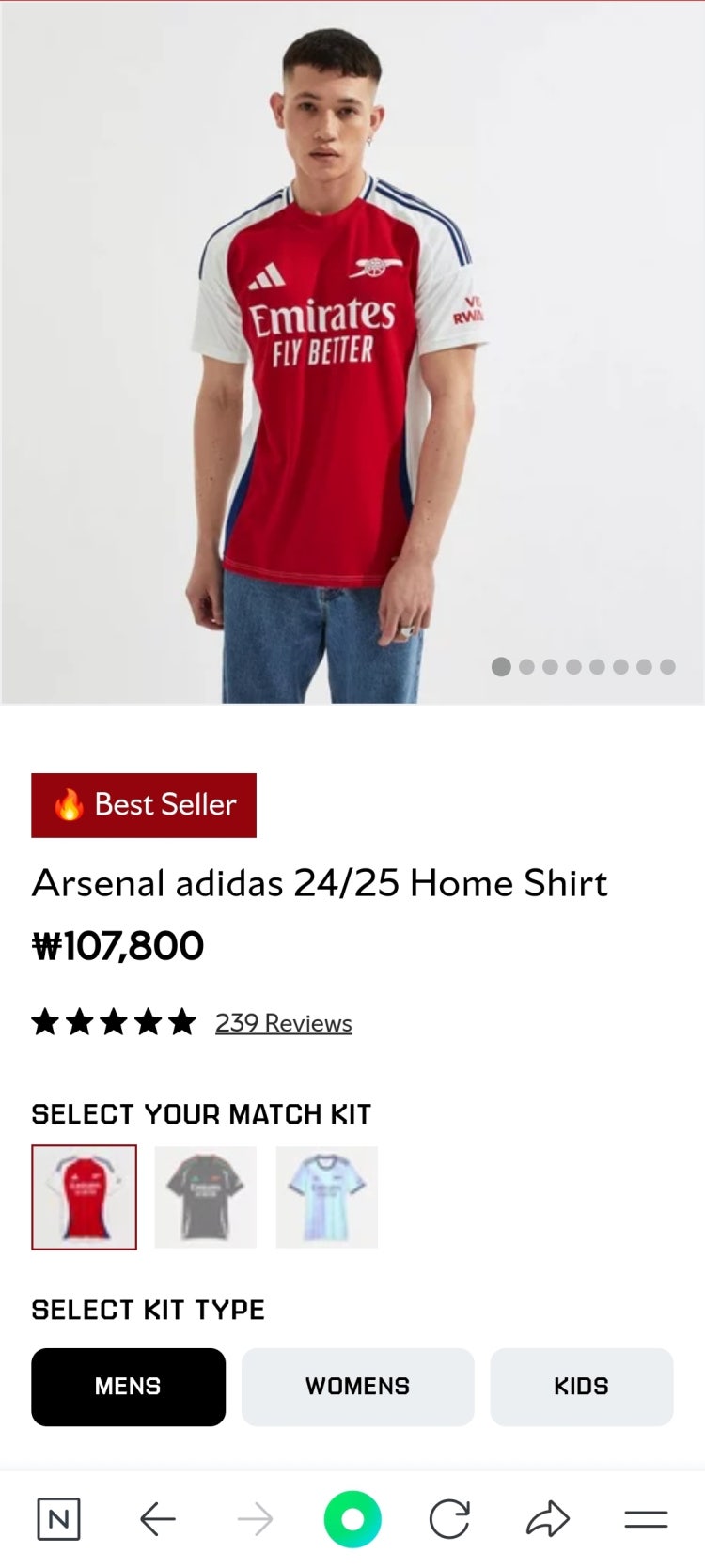Go back with the left arrow icon
Screen dimensions: 705x1568
(x=158, y=1519)
